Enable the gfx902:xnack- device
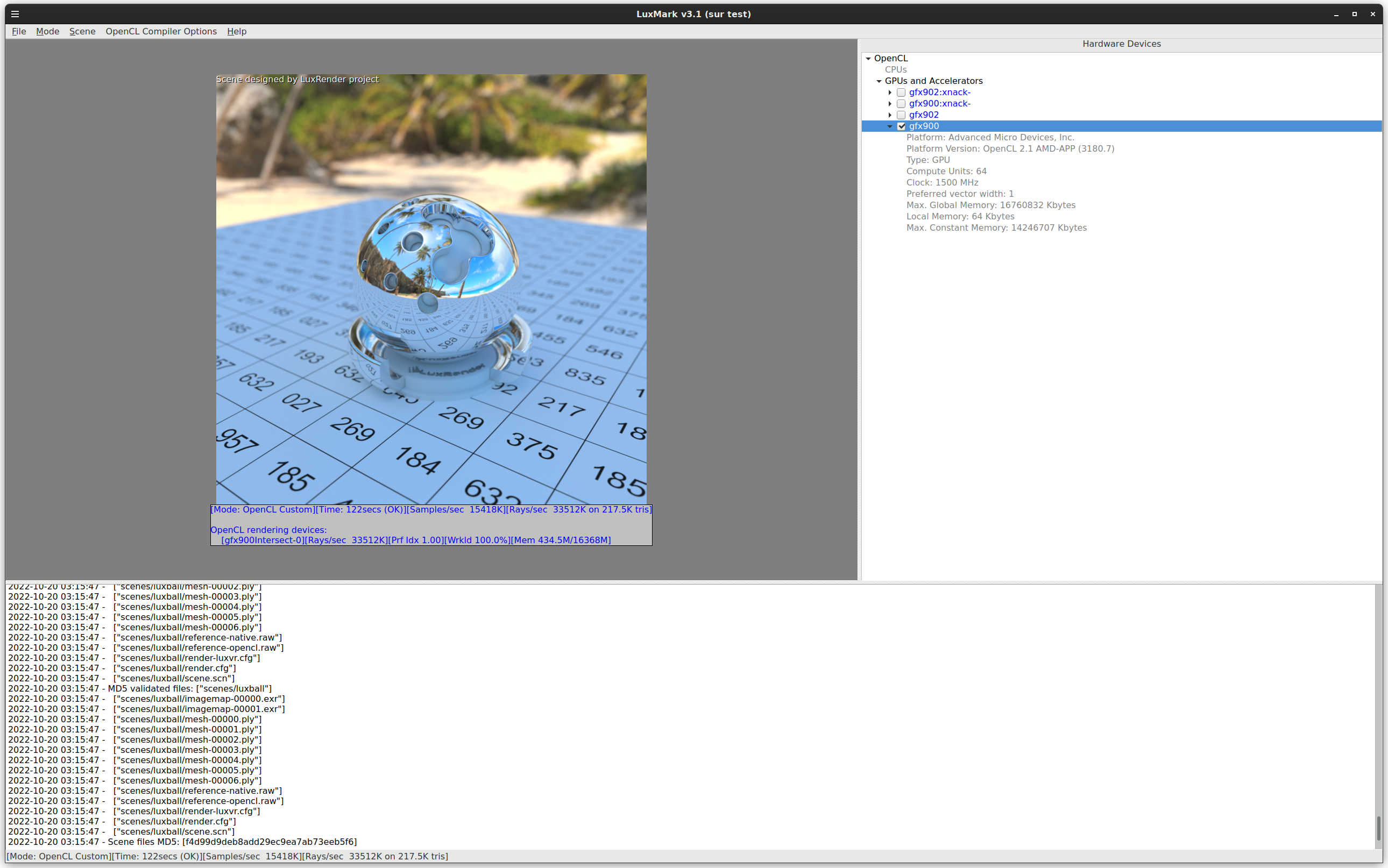Image resolution: width=1388 pixels, height=868 pixels. [x=901, y=92]
